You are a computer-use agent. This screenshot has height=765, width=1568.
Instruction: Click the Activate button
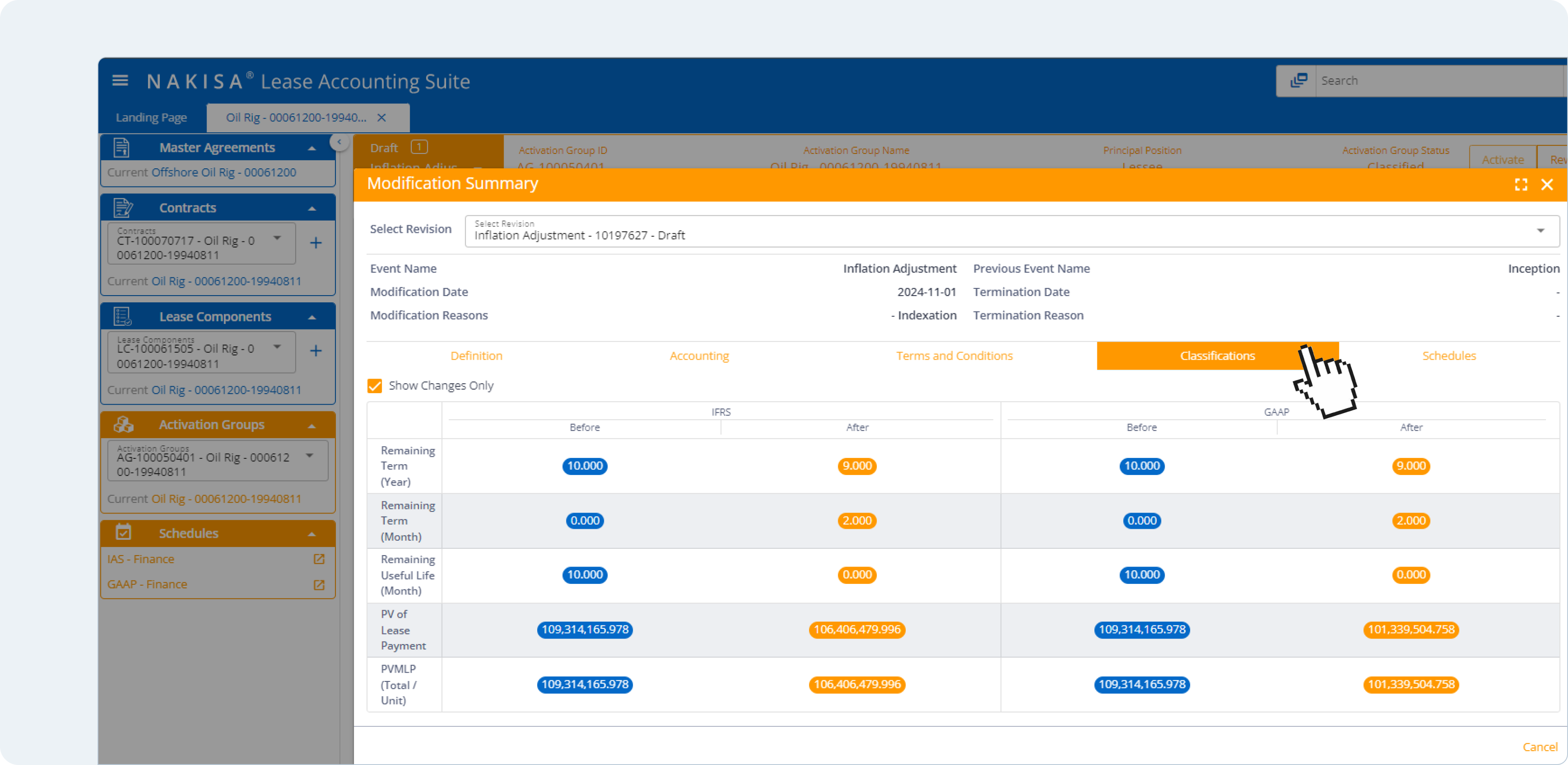1502,159
